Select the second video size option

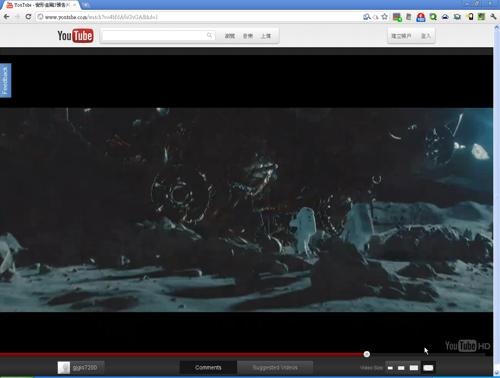coord(401,368)
